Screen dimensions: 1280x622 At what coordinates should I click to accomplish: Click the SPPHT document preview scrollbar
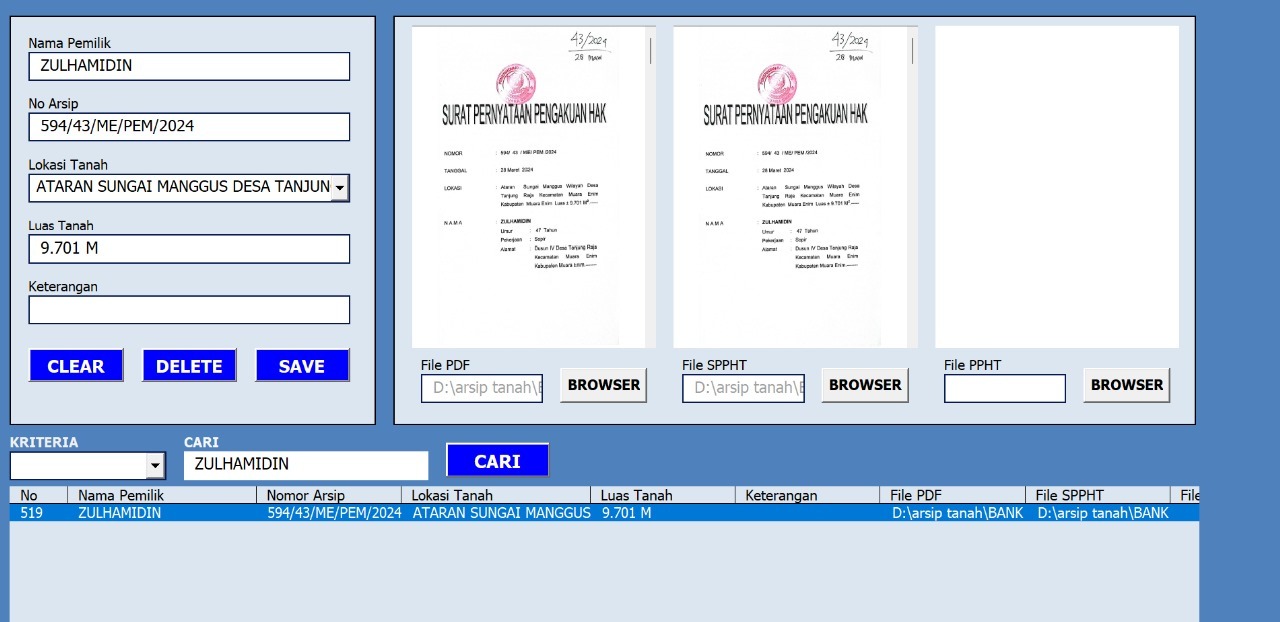tap(912, 50)
